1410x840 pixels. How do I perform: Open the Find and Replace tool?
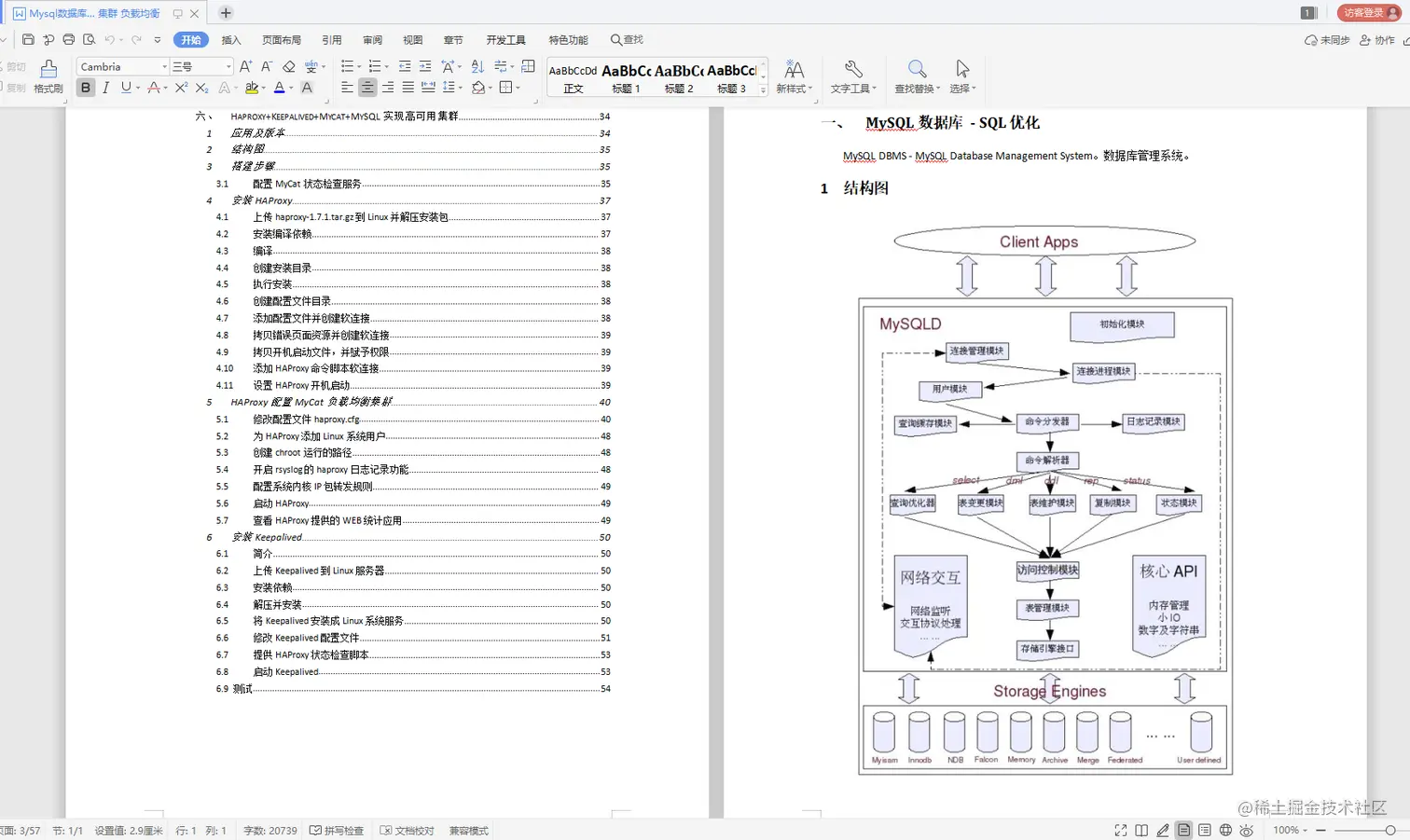pyautogui.click(x=918, y=76)
